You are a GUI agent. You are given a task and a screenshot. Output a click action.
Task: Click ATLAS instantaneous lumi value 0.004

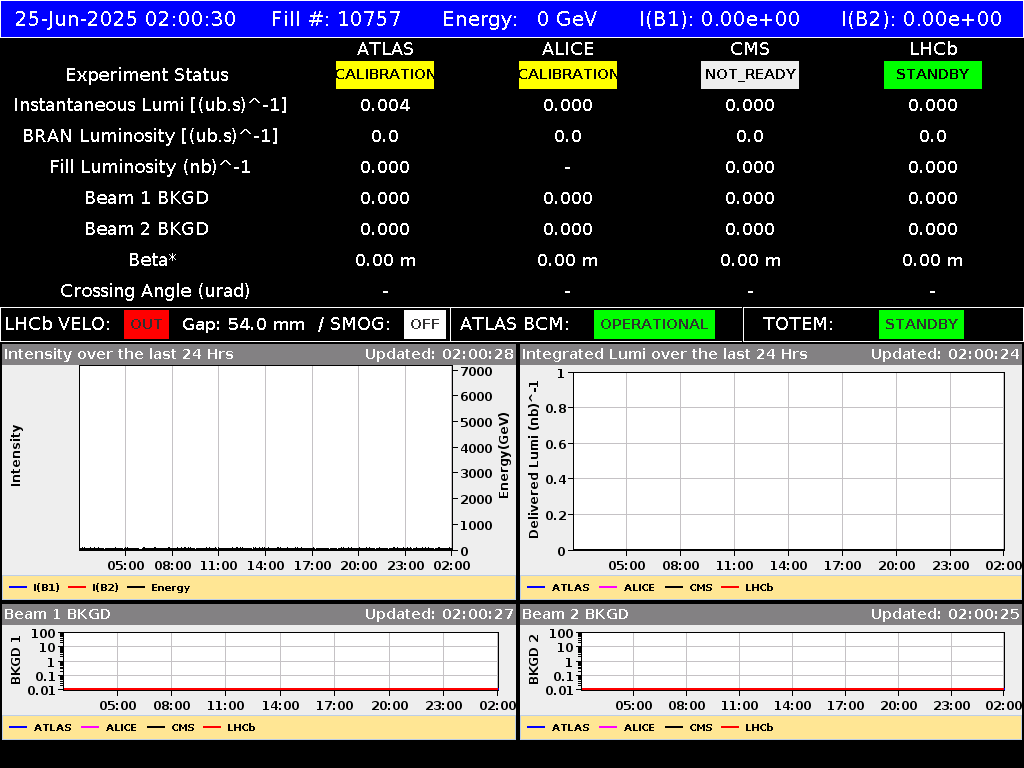click(x=385, y=105)
